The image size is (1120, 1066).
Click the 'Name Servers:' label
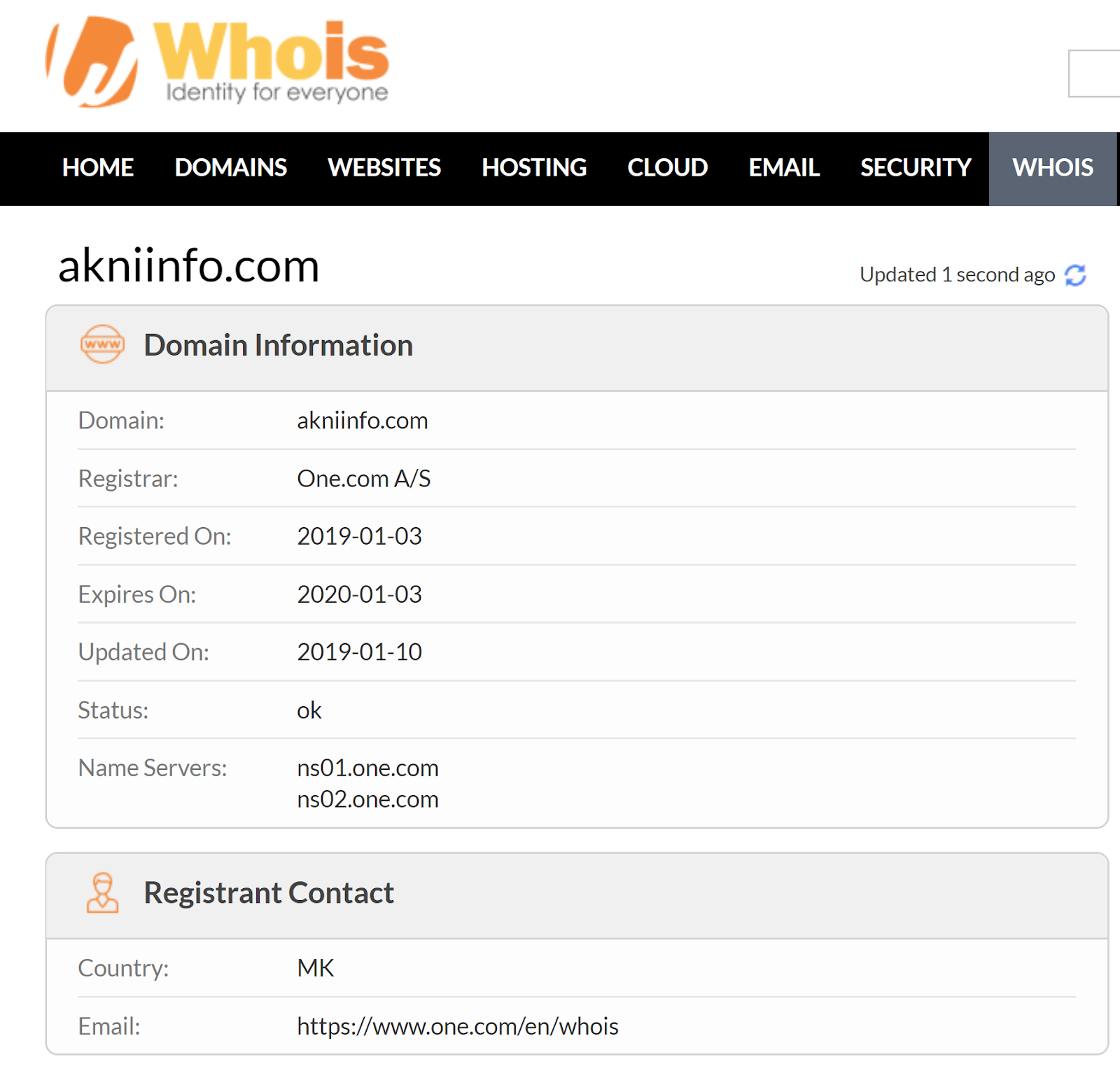pyautogui.click(x=153, y=768)
